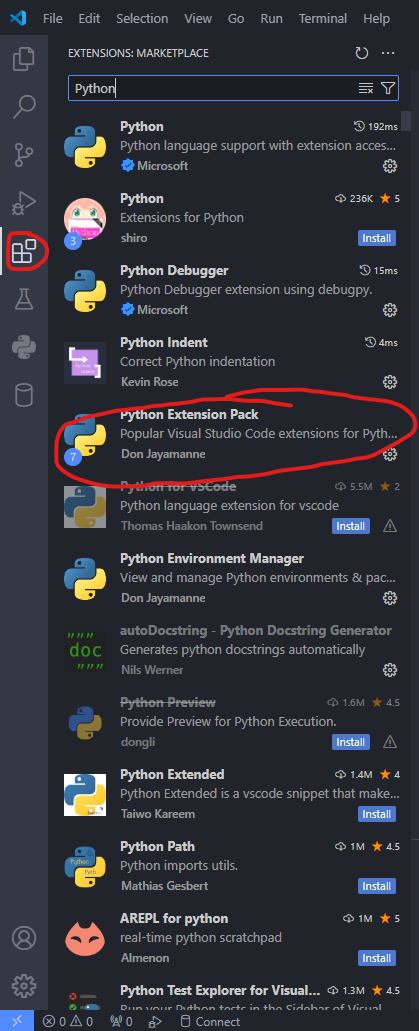Install AREPL for python extension

coord(377,958)
